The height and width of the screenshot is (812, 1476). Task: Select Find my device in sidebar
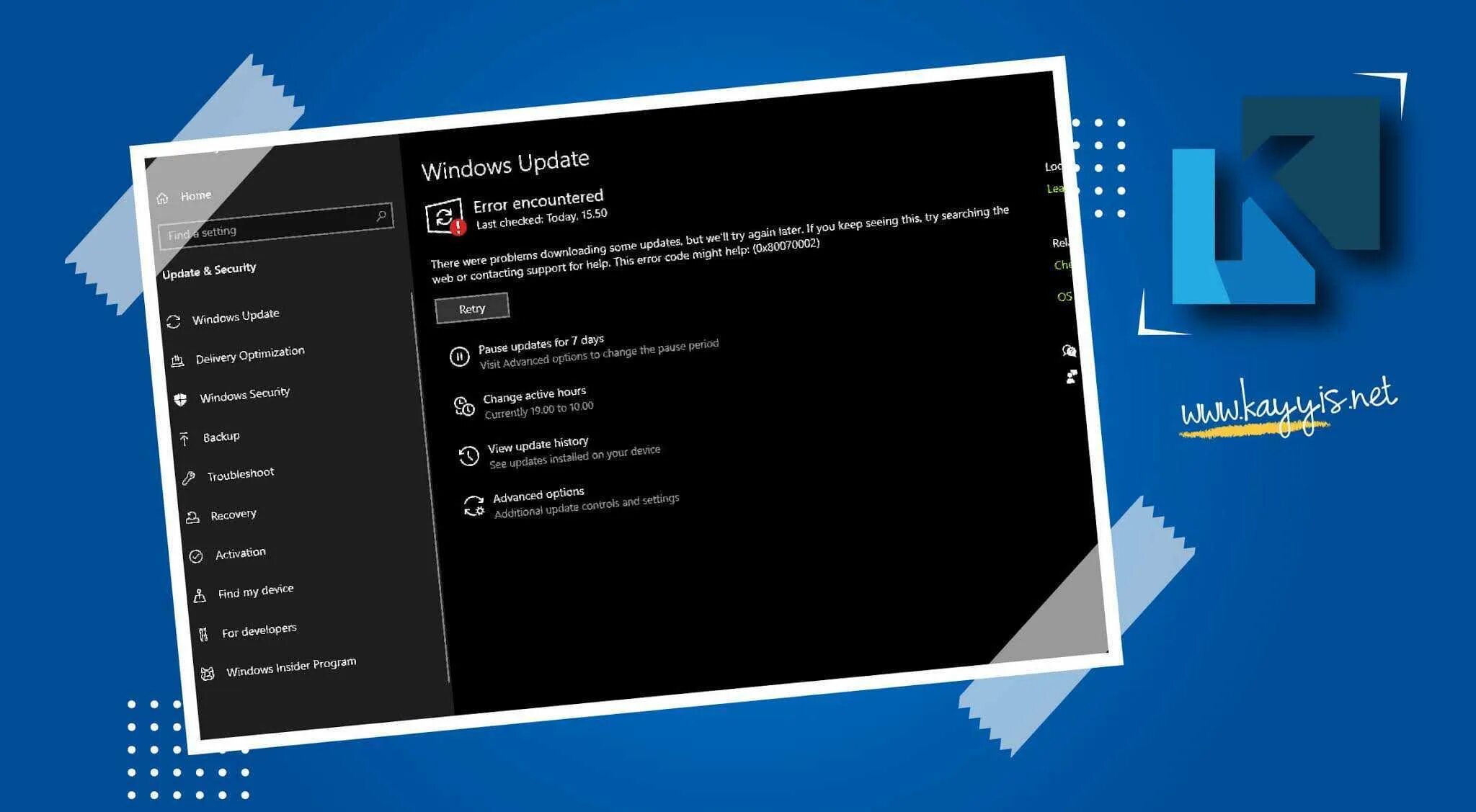pos(256,591)
